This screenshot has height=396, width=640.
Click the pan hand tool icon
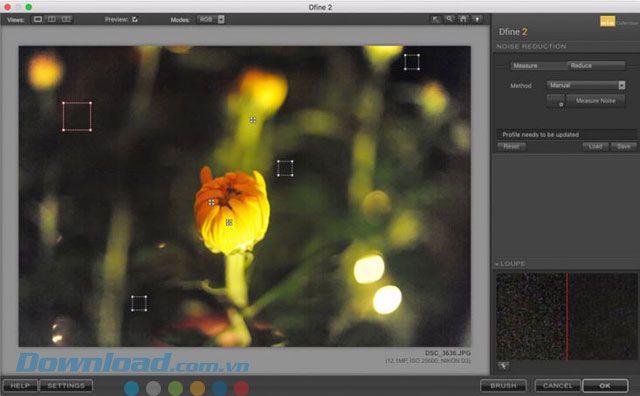pyautogui.click(x=463, y=19)
